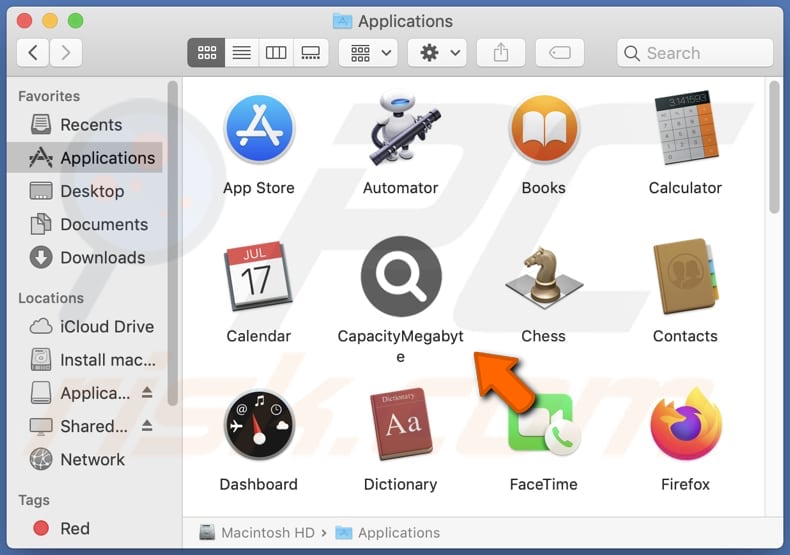Screen dimensions: 790x555
Task: Switch to list view
Action: (x=242, y=52)
